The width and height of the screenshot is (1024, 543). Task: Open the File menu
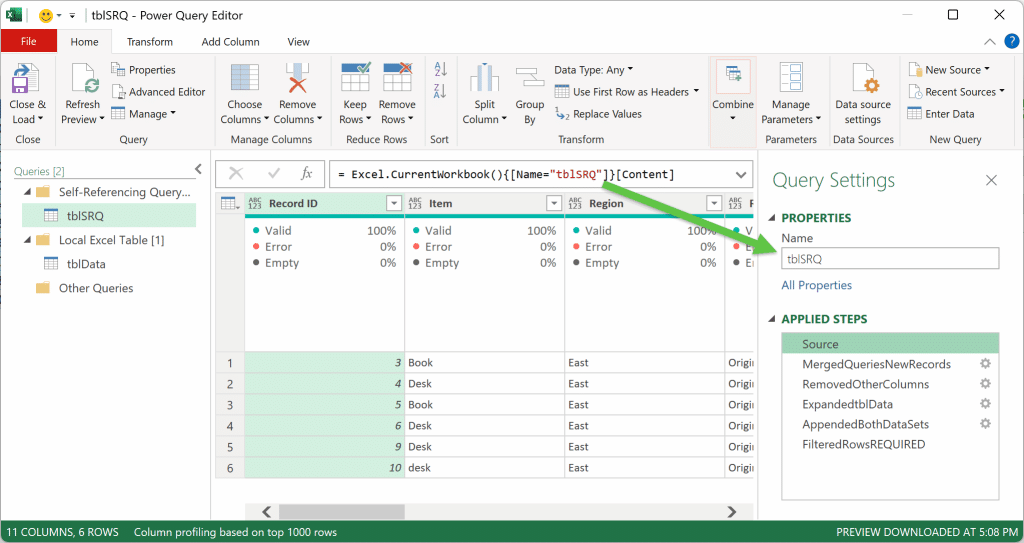click(x=29, y=42)
